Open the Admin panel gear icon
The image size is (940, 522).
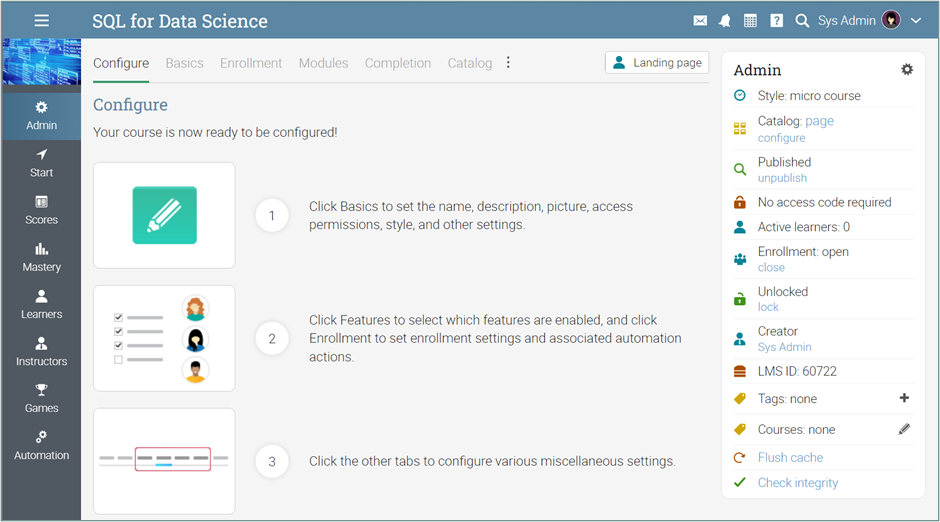(907, 70)
